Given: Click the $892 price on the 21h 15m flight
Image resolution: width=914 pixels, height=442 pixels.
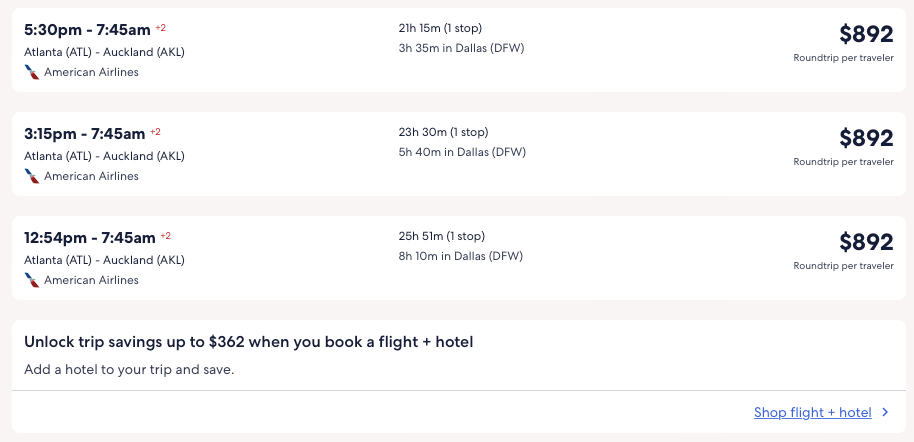Looking at the screenshot, I should (866, 34).
